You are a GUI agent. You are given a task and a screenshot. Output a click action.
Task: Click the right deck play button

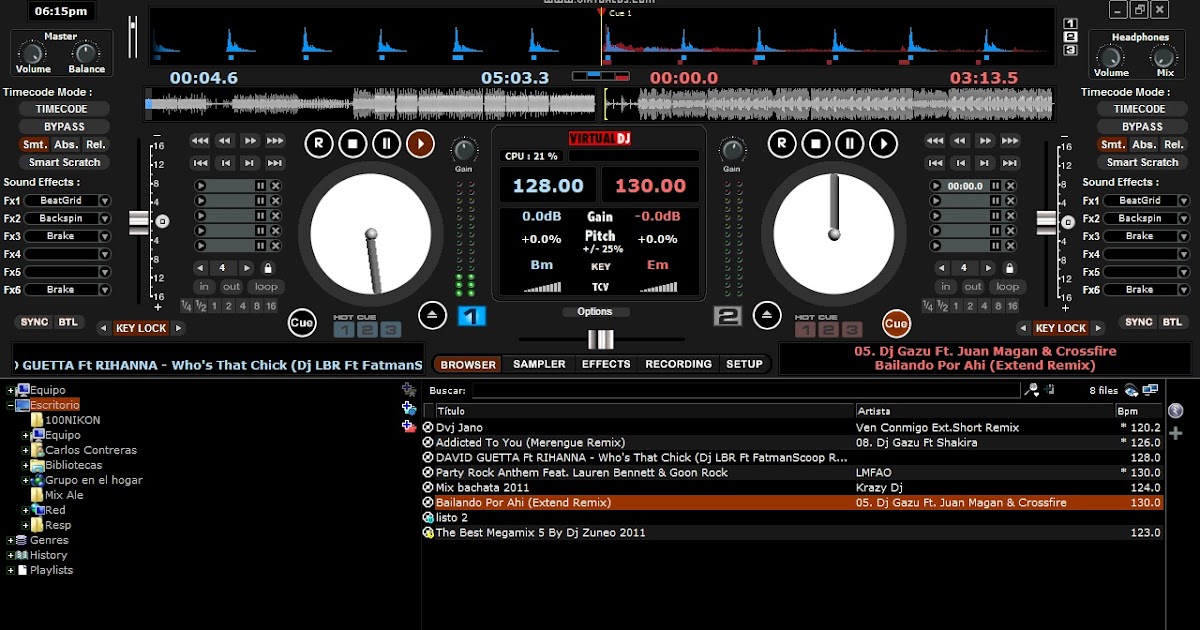pos(883,144)
